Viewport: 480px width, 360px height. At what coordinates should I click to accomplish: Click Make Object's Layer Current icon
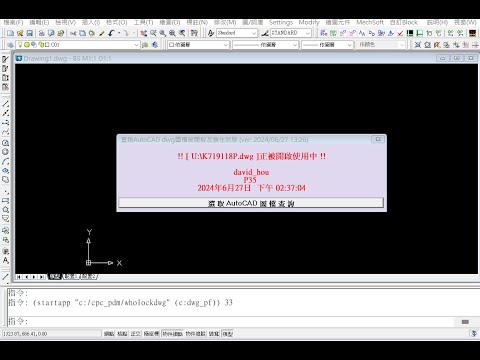(x=145, y=45)
